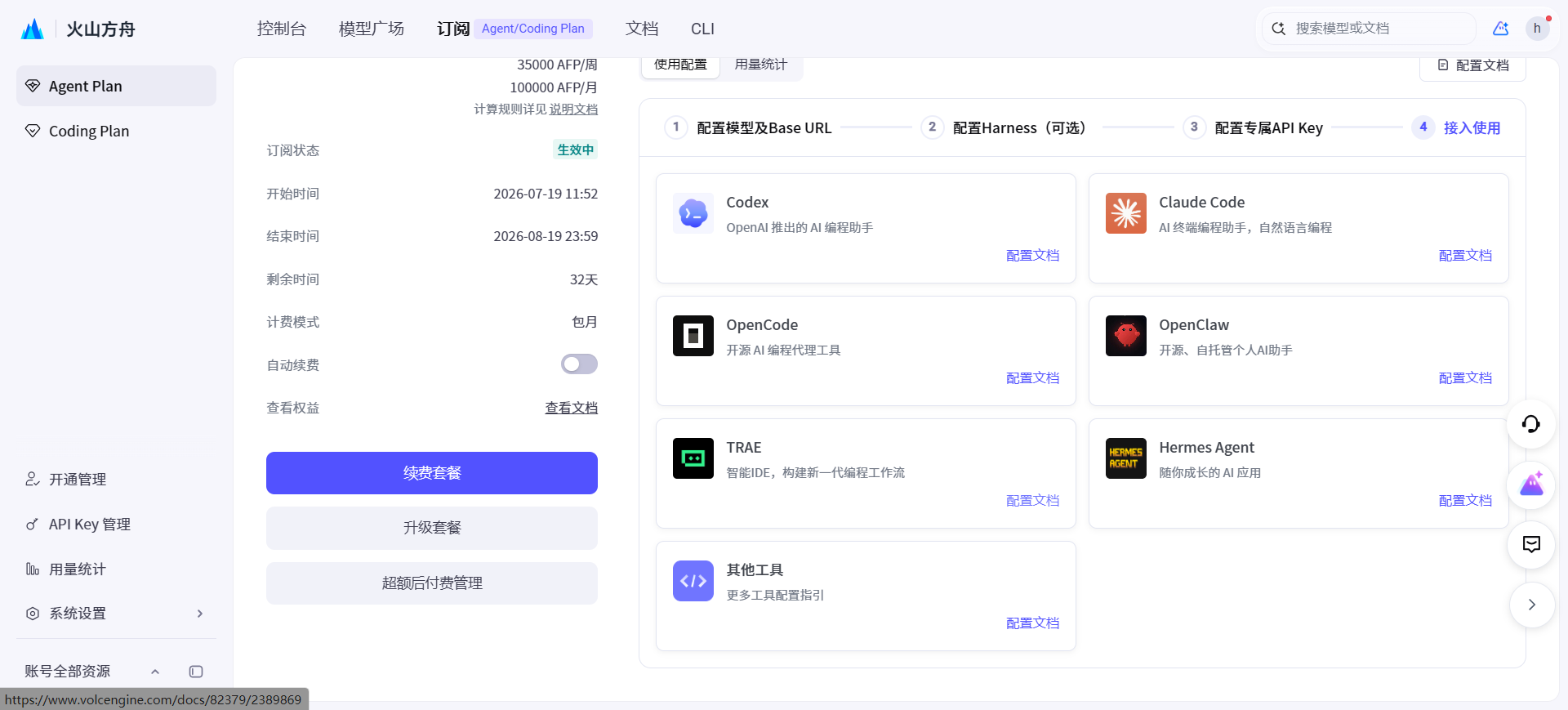Click the Claude Code app icon
The height and width of the screenshot is (710, 1568).
1126,213
